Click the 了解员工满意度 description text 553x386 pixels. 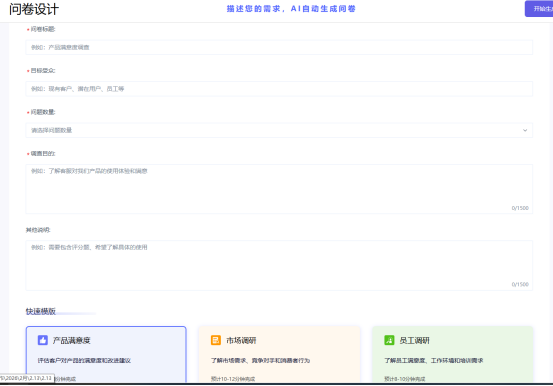(x=433, y=361)
